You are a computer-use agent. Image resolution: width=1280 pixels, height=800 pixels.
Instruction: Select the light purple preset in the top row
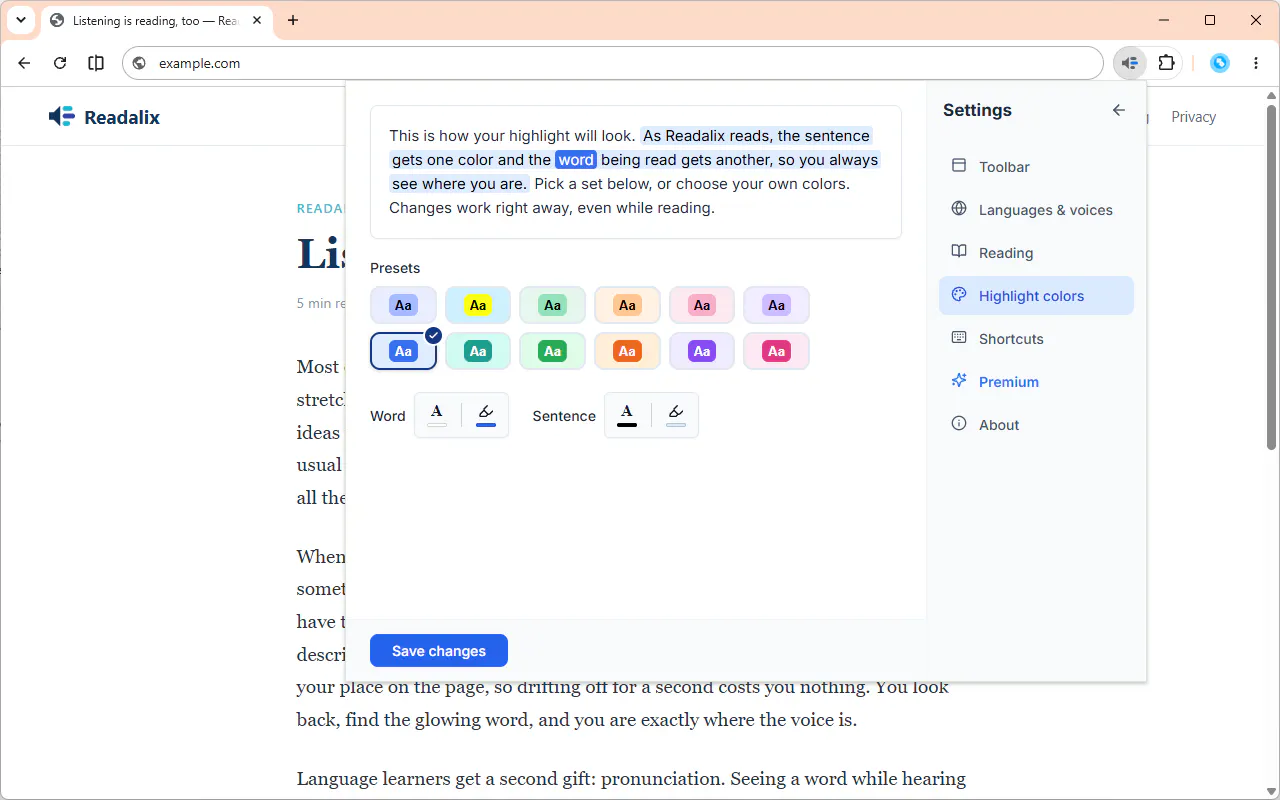[x=776, y=305]
